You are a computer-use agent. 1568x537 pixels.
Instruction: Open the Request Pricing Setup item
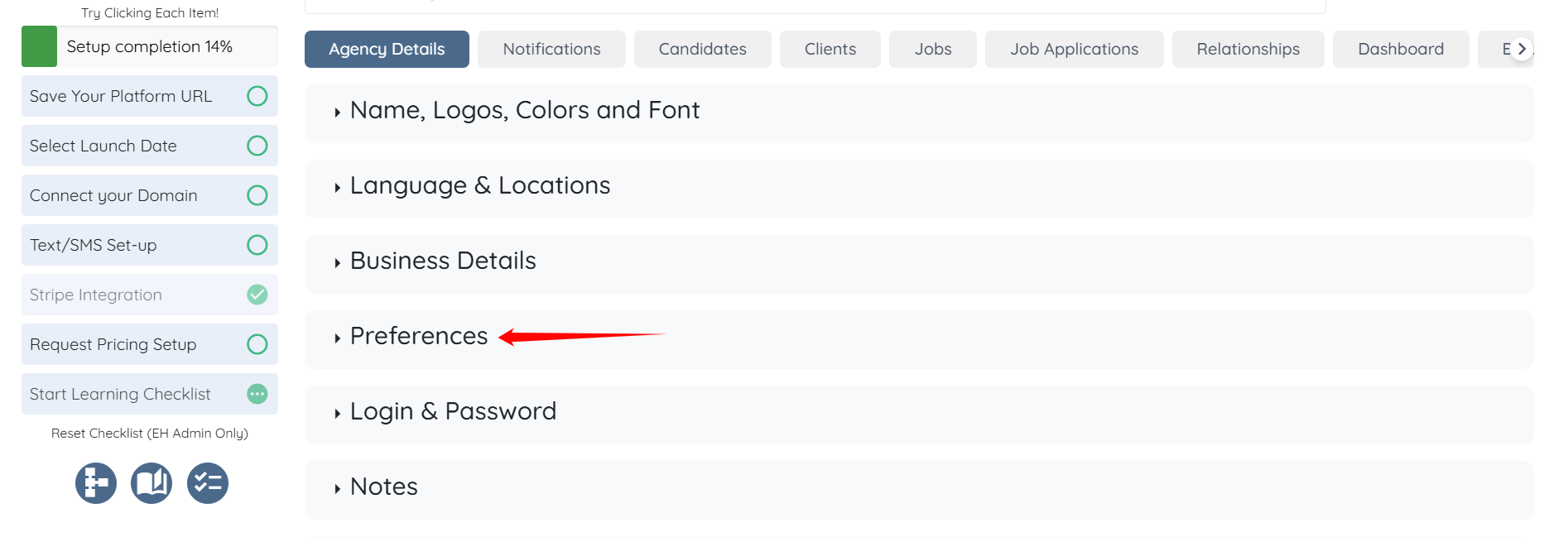[113, 344]
